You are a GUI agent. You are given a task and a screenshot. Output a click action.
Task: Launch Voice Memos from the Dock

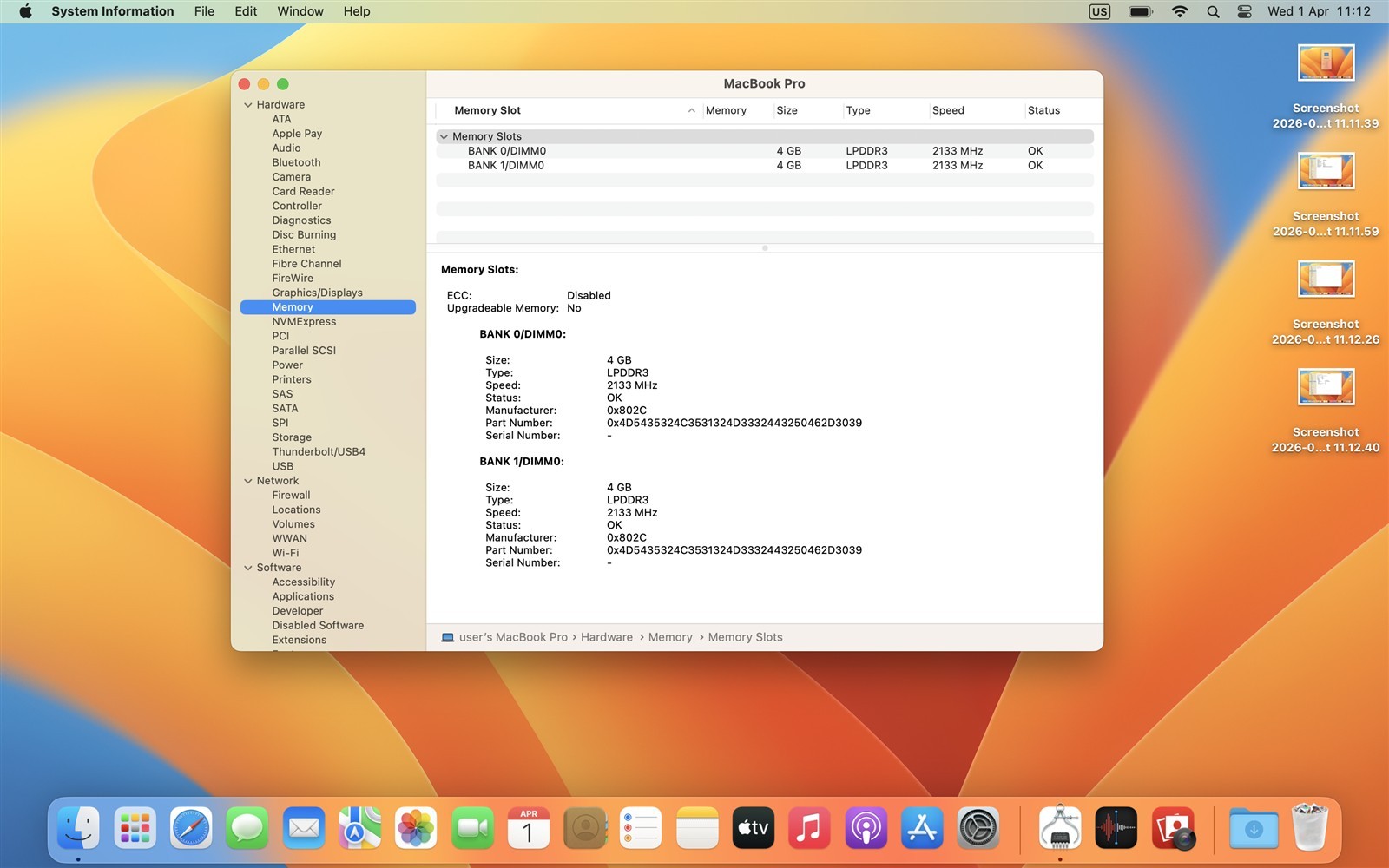(x=1116, y=828)
